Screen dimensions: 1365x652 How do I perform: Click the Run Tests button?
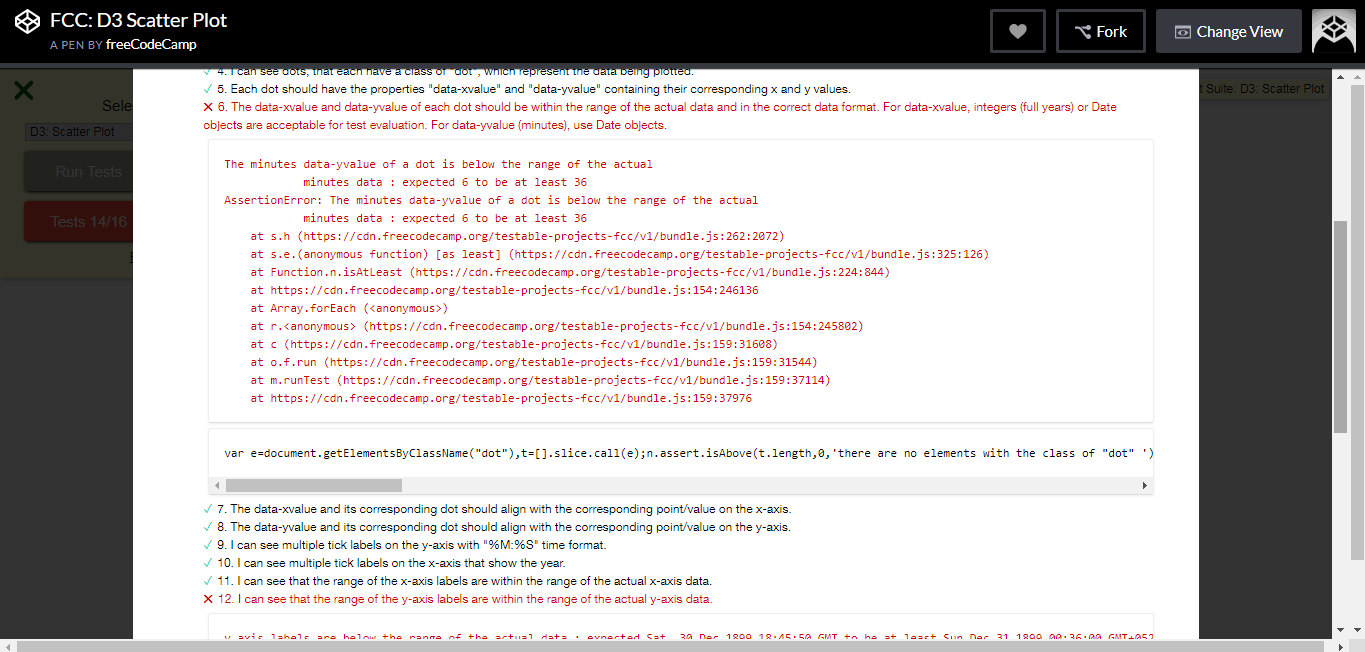(x=78, y=172)
